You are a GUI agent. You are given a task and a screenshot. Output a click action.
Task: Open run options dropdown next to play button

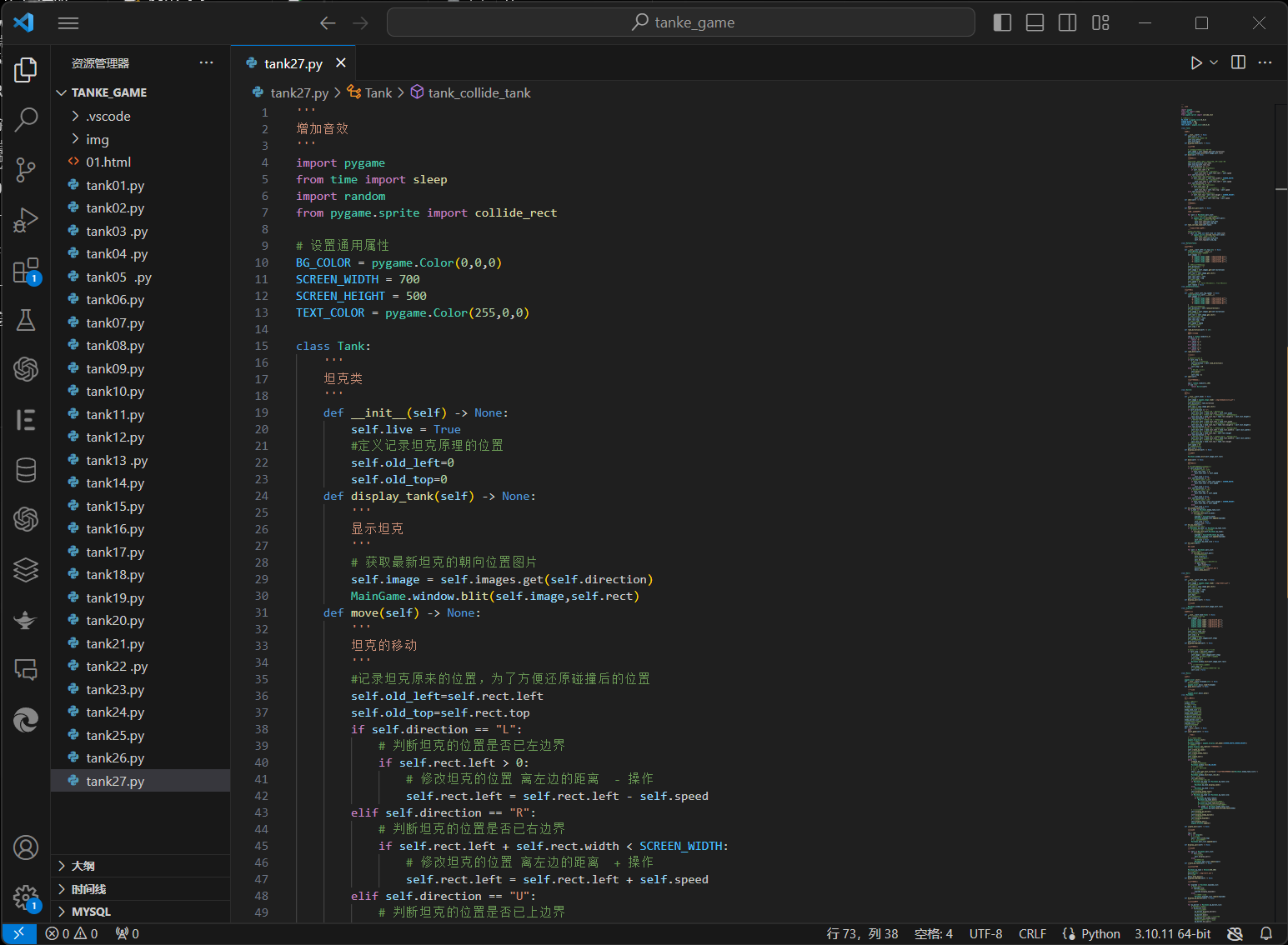pos(1214,62)
